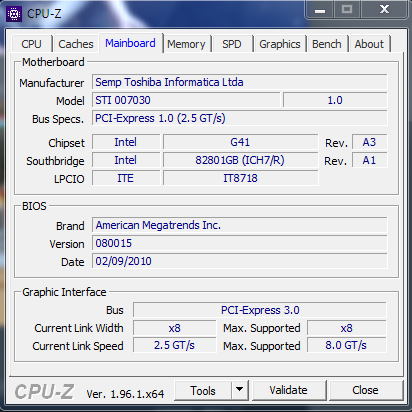Viewport: 412px width, 412px height.
Task: Open the Caches tab
Action: pyautogui.click(x=76, y=44)
